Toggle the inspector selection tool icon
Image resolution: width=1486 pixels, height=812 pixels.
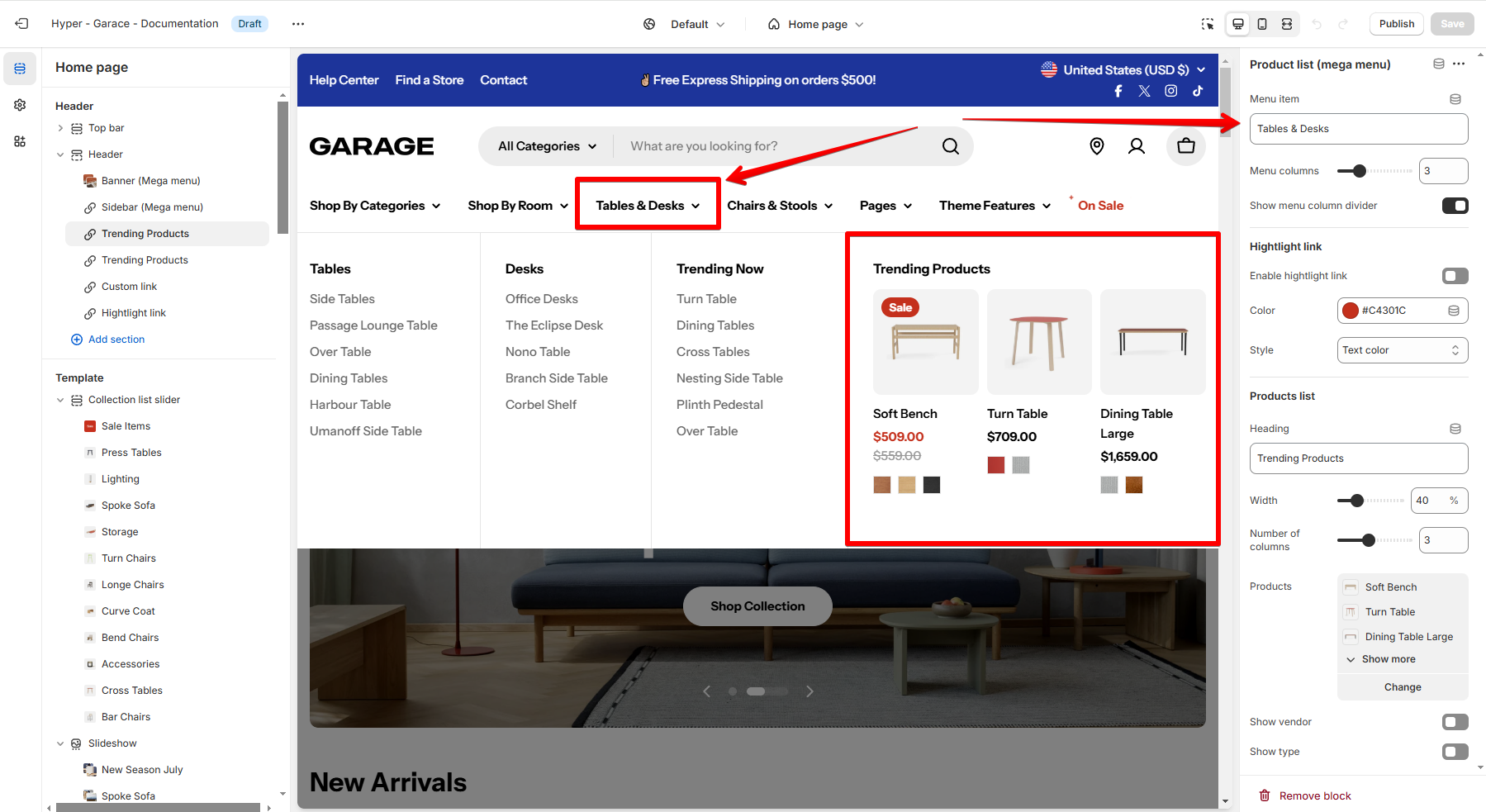coord(1208,24)
